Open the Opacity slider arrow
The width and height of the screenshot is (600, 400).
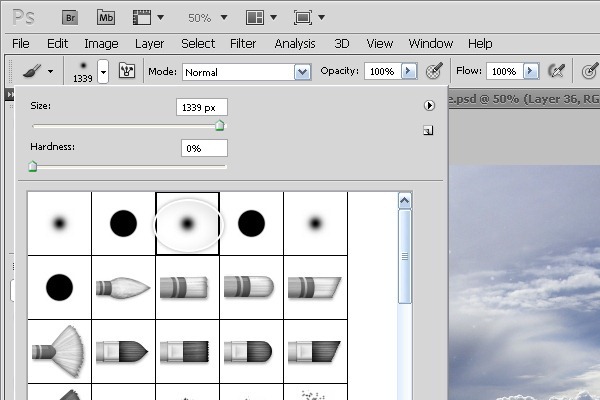(x=408, y=72)
